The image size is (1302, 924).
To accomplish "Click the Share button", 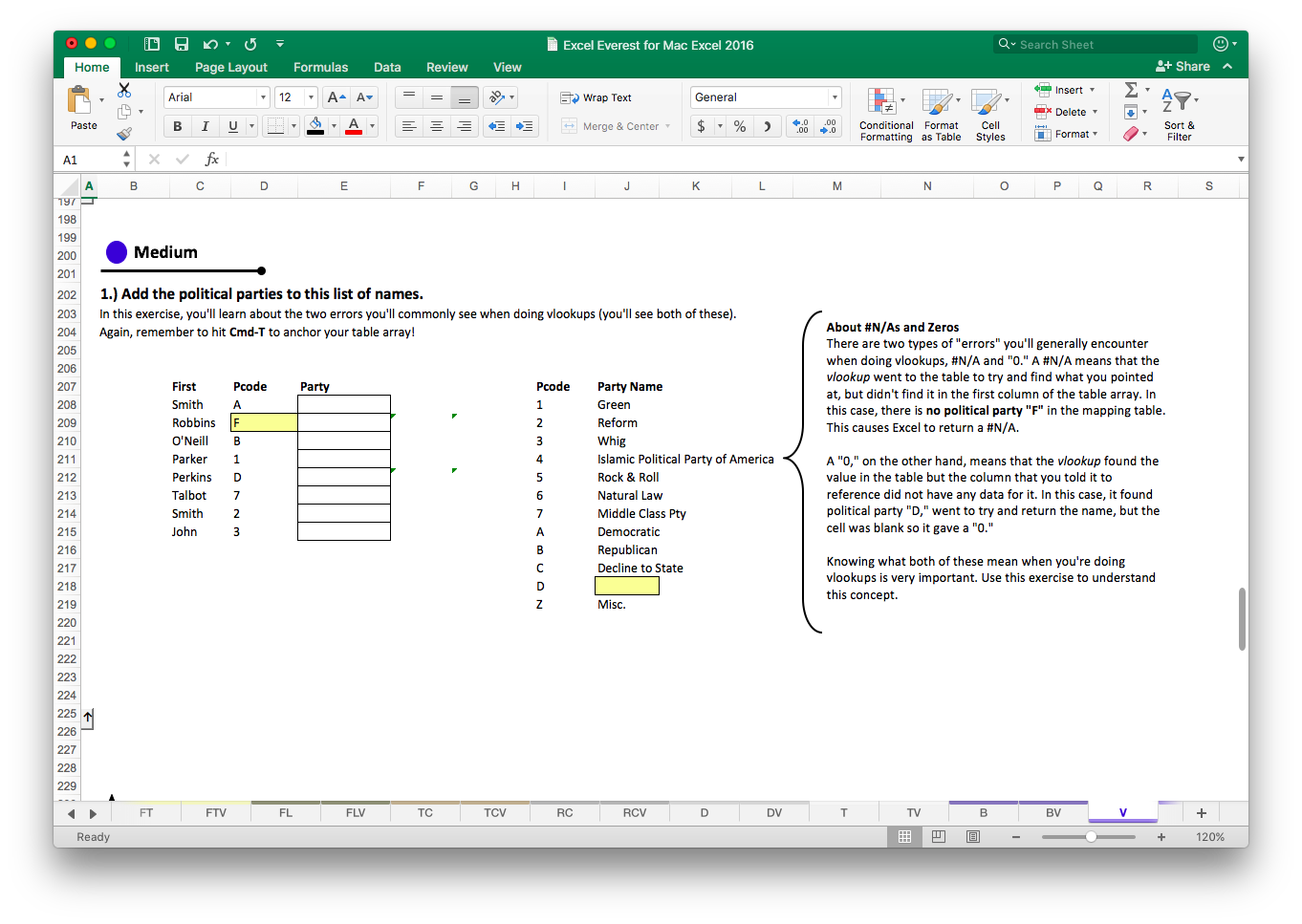I will point(1185,66).
